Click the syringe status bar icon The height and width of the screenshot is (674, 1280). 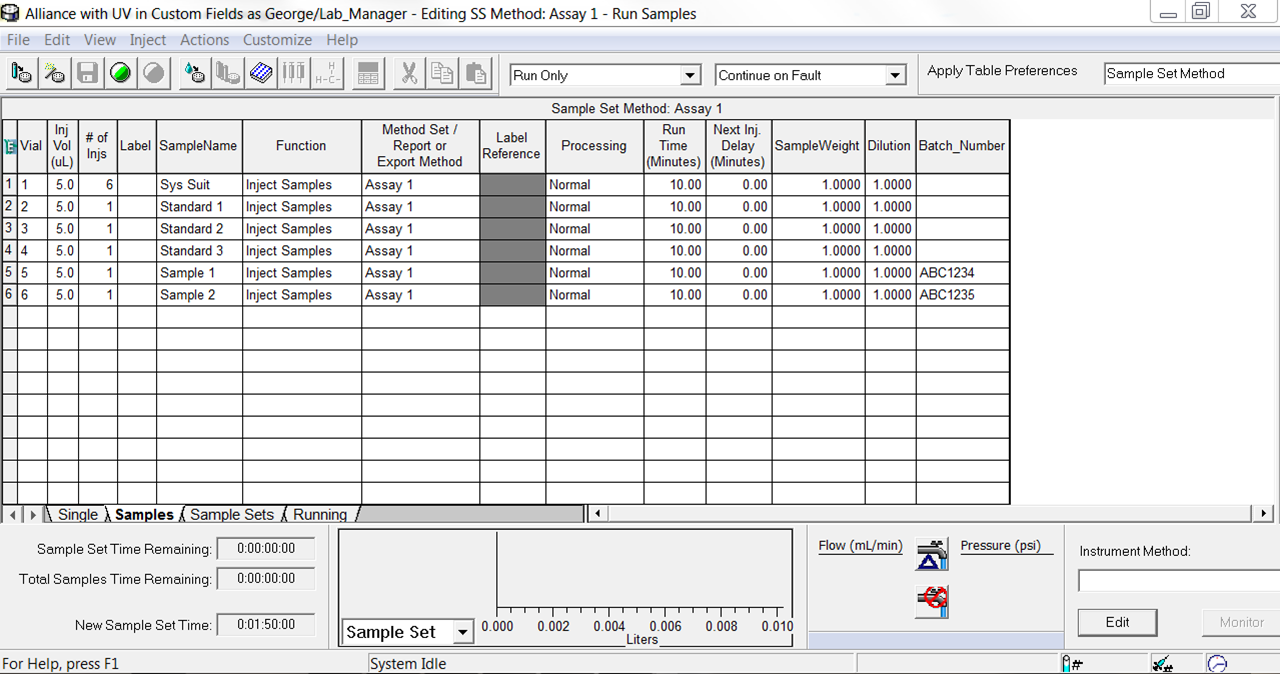tap(1161, 664)
